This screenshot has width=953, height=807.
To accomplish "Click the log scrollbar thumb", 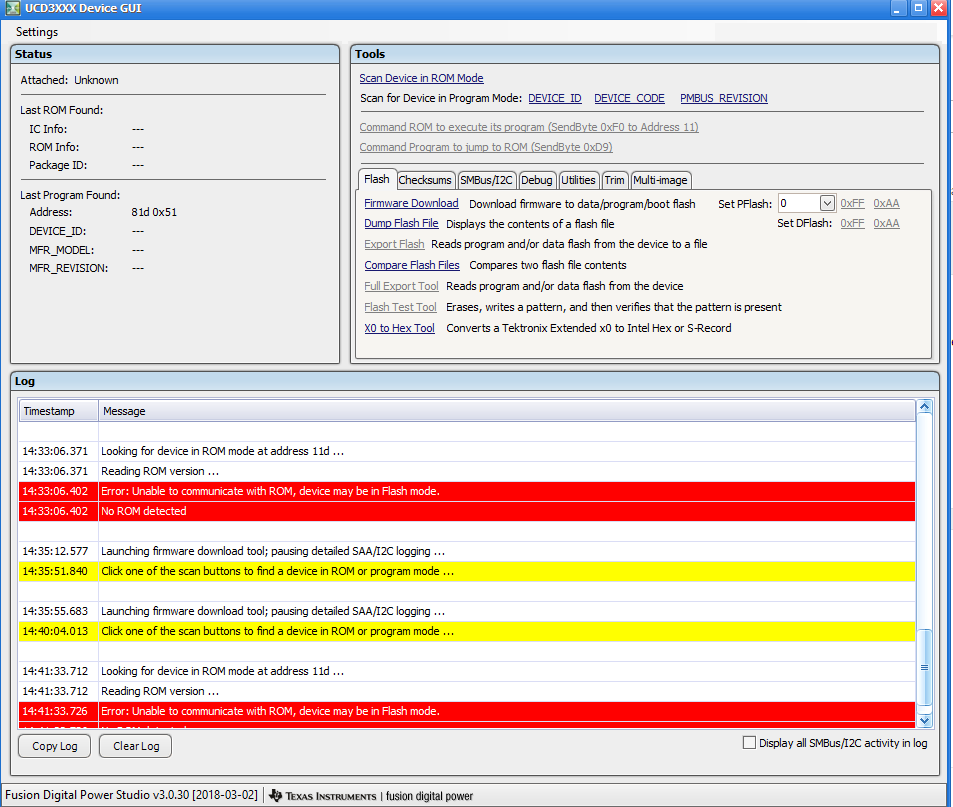I will tap(924, 668).
